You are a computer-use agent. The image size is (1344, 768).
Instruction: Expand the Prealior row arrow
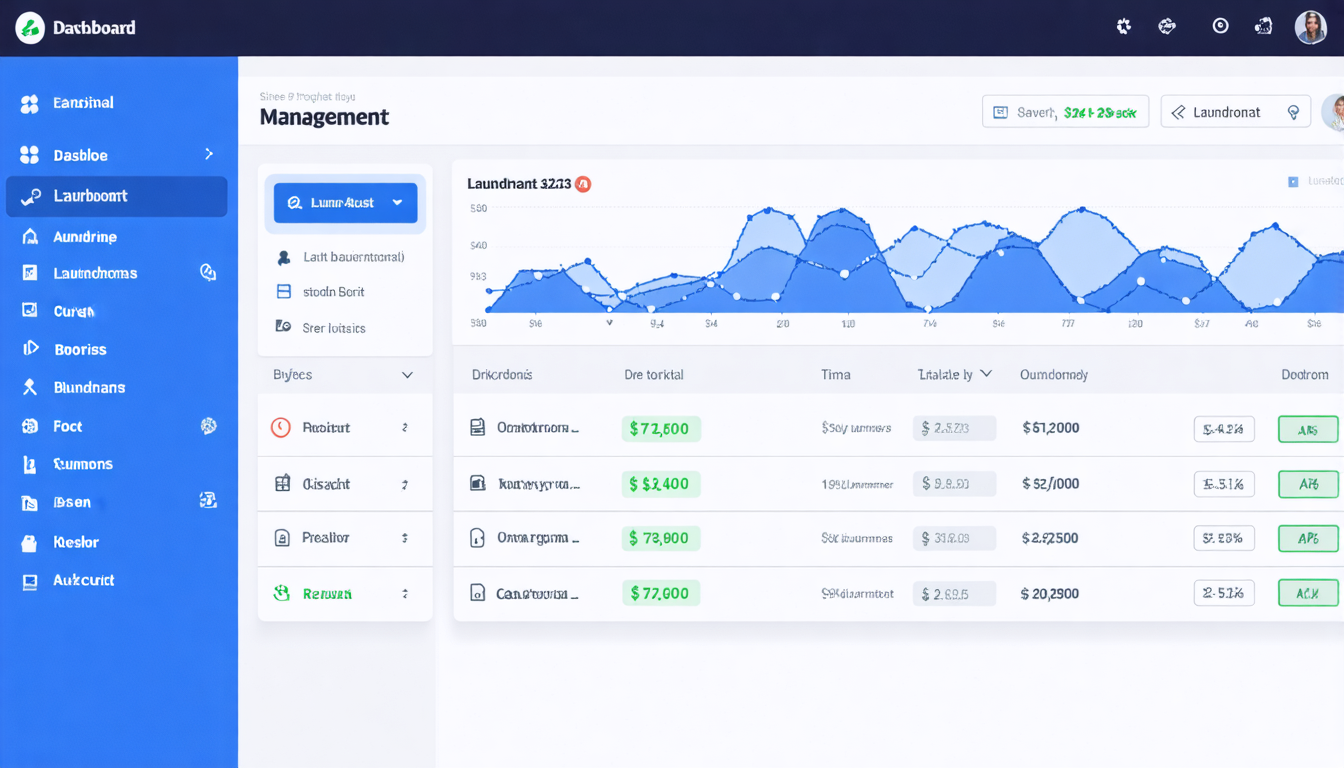click(405, 538)
